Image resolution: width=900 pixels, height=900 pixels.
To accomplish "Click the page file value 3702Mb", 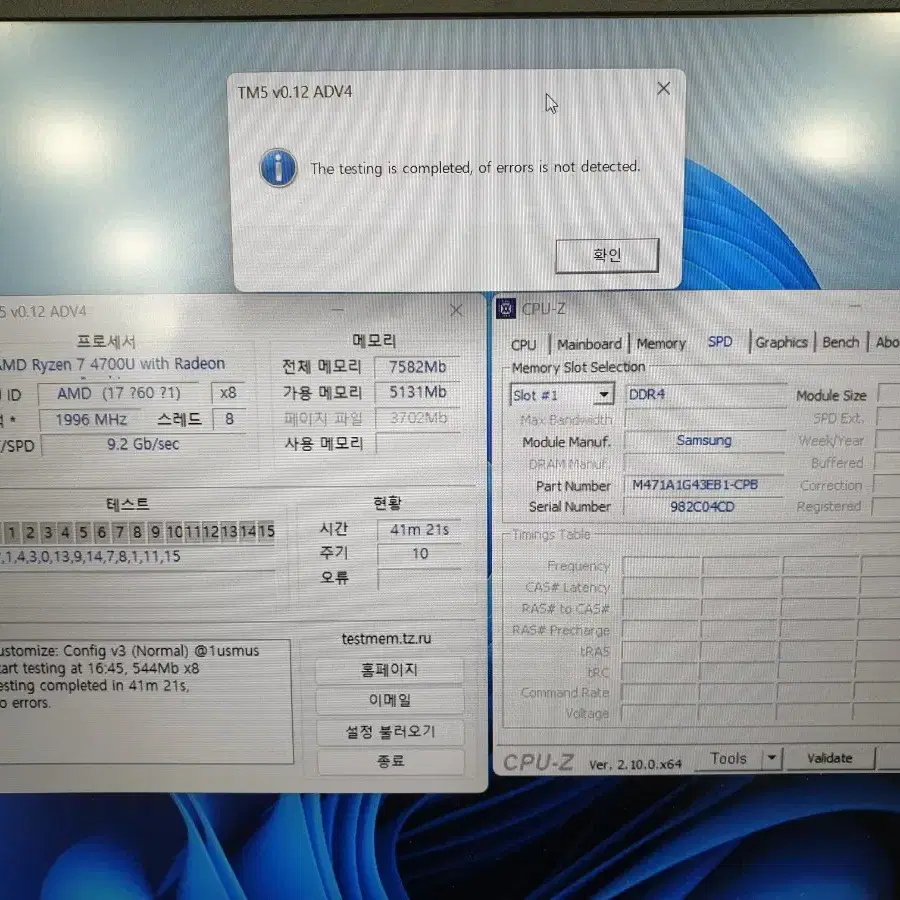I will click(418, 418).
